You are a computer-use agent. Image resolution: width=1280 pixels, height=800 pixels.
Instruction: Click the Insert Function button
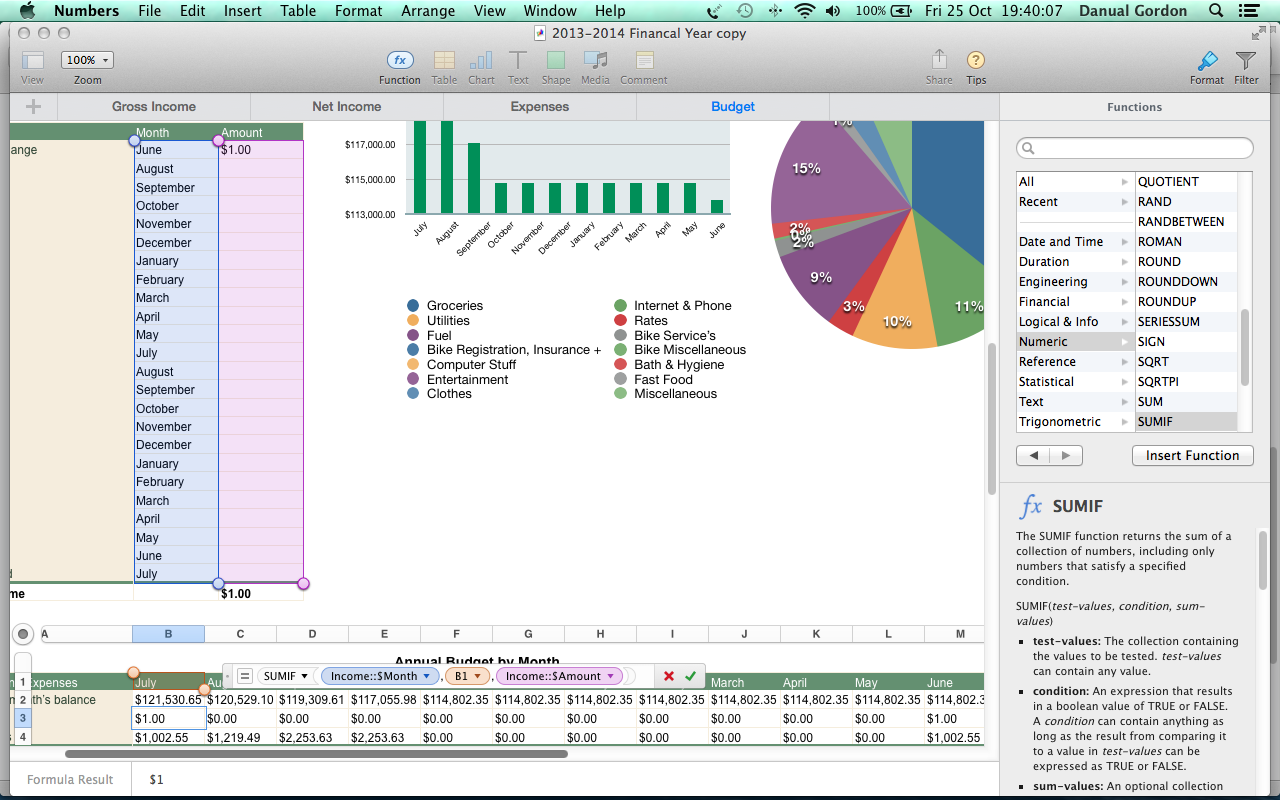1192,456
